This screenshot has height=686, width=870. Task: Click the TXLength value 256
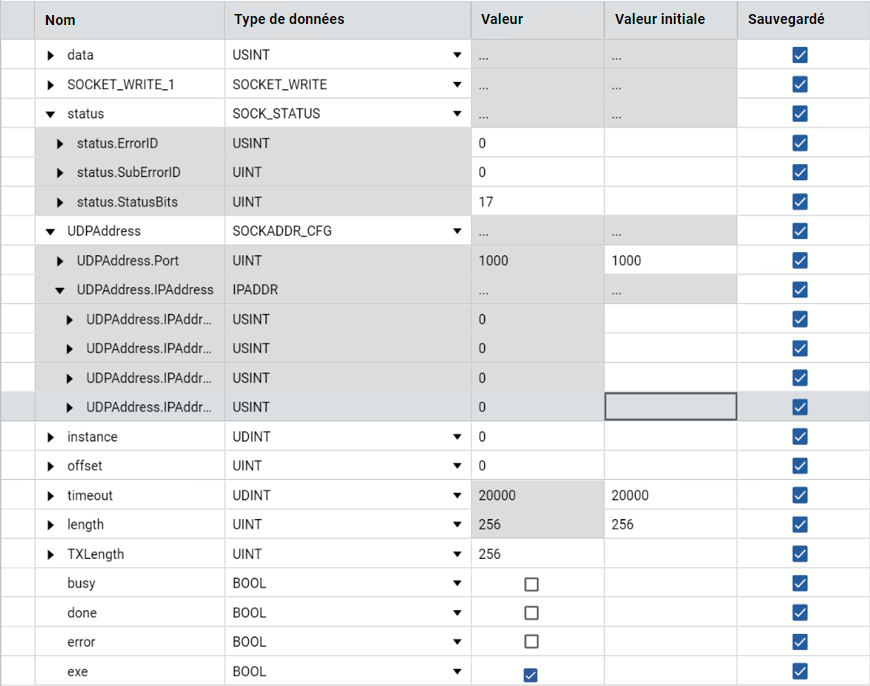[489, 554]
